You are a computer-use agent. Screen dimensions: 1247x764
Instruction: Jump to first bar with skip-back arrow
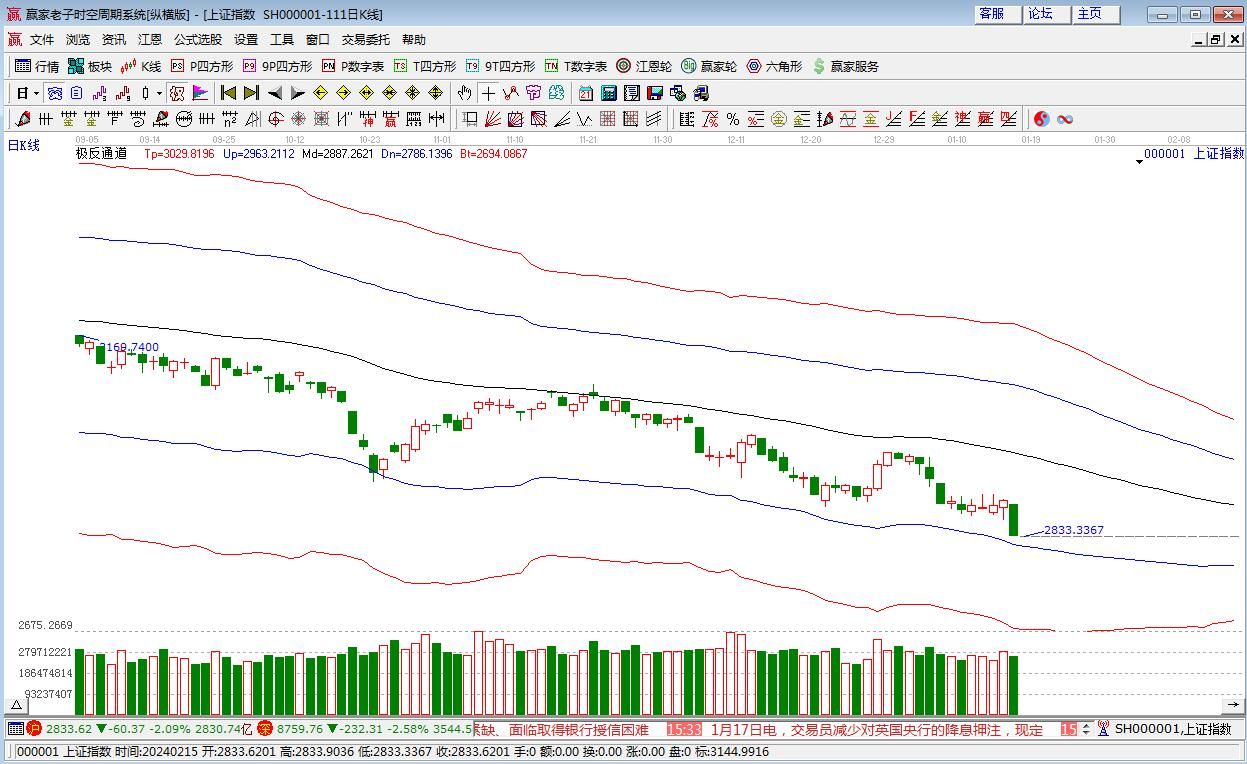(x=228, y=93)
